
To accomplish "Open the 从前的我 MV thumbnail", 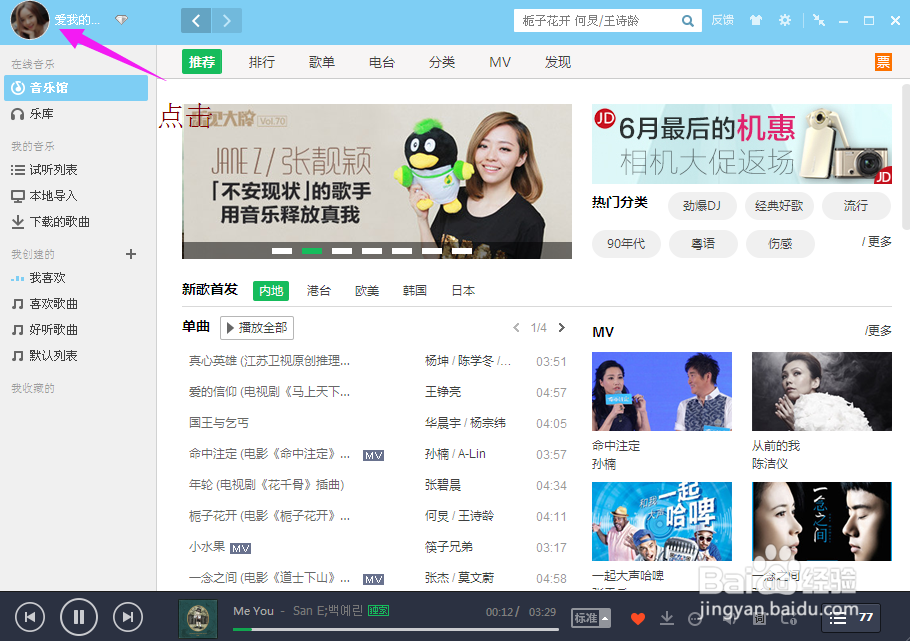I will (822, 391).
